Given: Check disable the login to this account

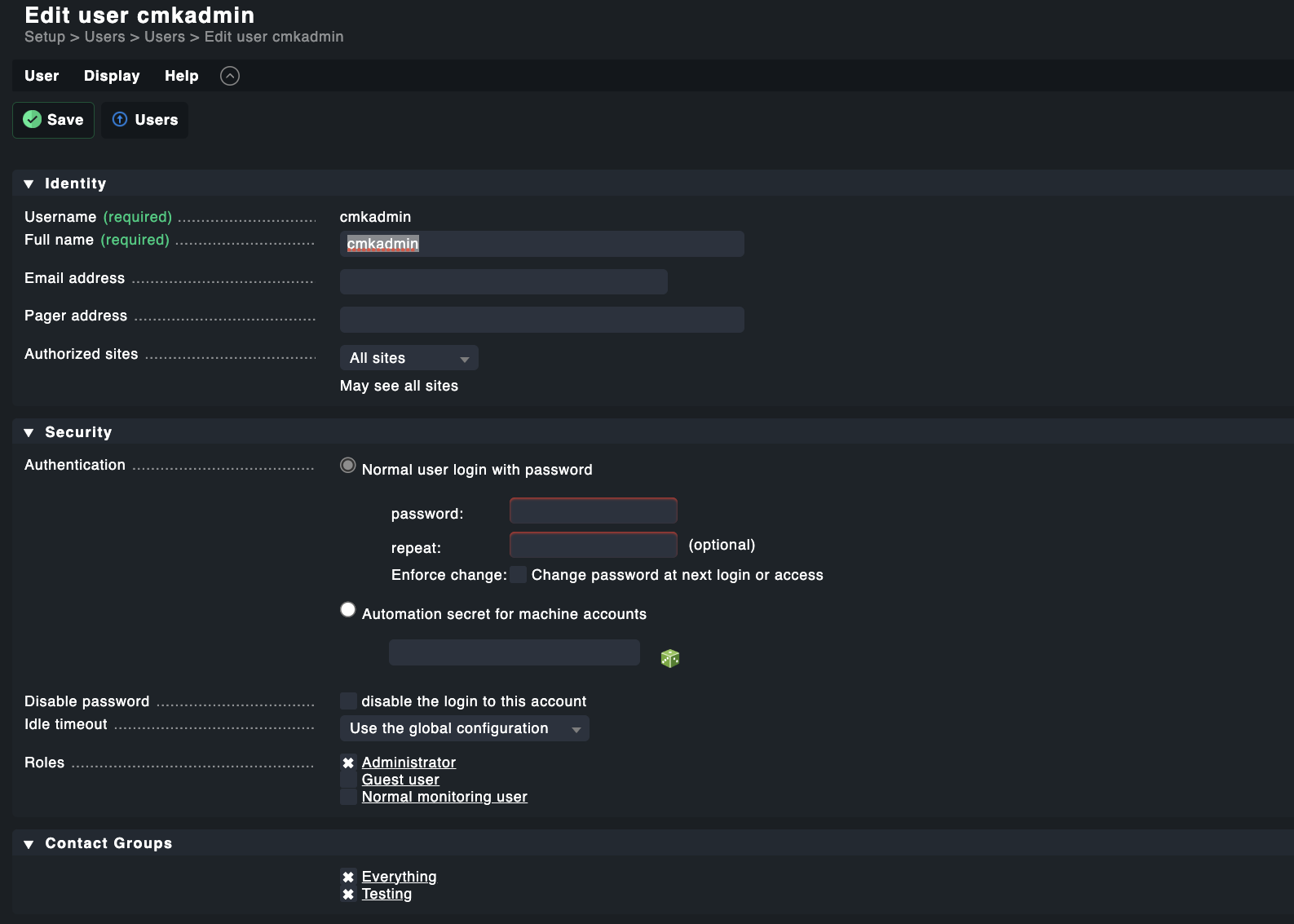Looking at the screenshot, I should [x=348, y=701].
